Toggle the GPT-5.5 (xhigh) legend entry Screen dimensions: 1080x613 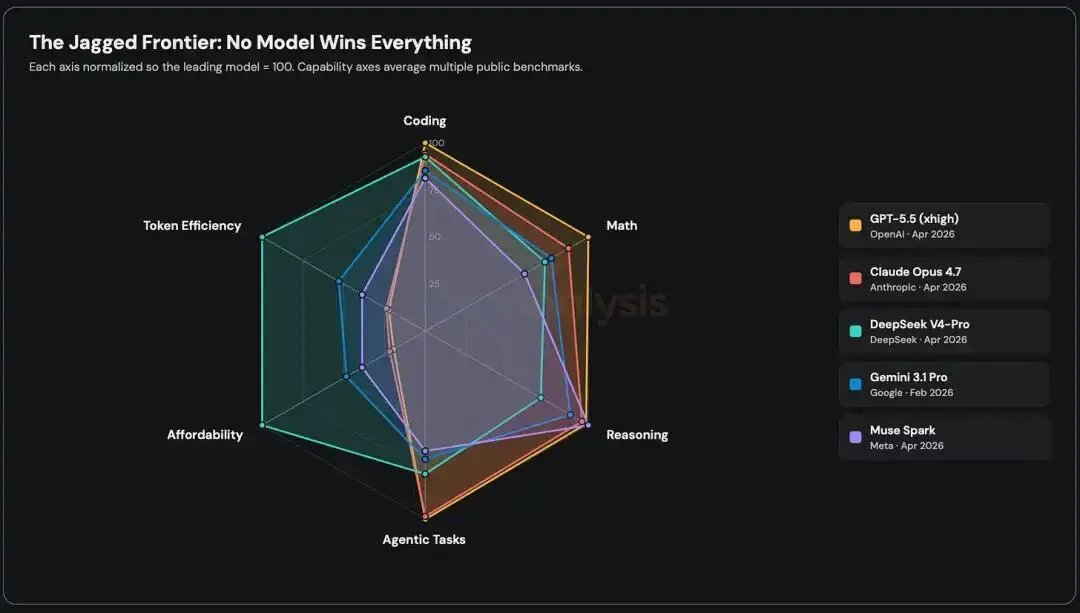(944, 225)
